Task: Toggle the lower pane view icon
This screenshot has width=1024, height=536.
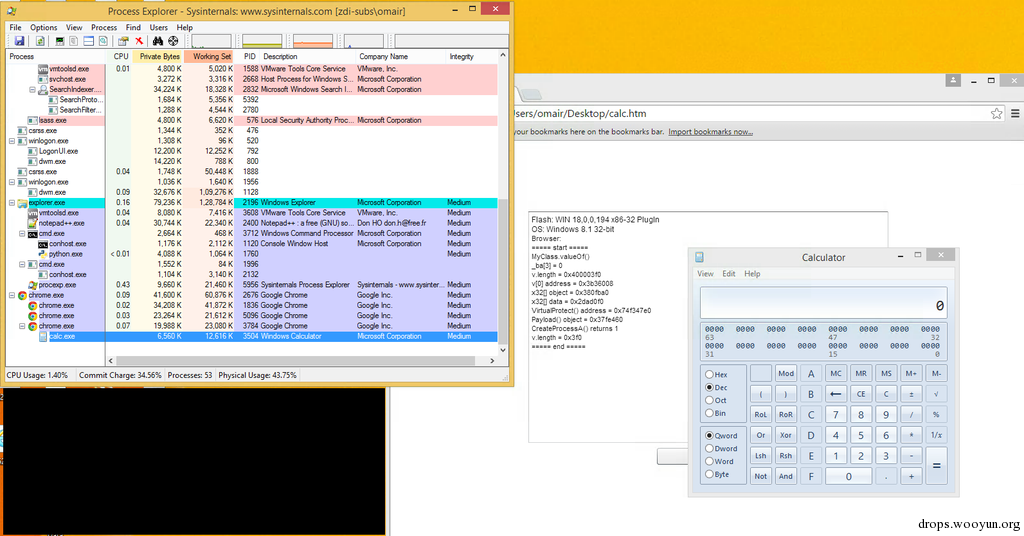Action: (88, 40)
